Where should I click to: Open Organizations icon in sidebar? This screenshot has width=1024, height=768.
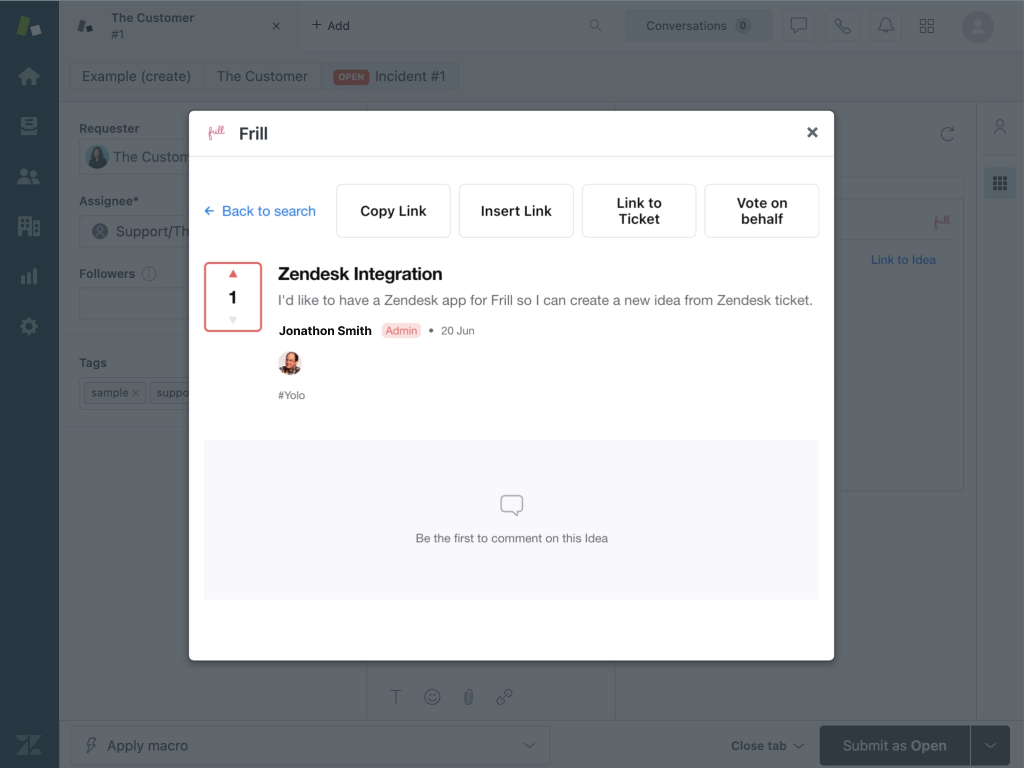(x=29, y=226)
